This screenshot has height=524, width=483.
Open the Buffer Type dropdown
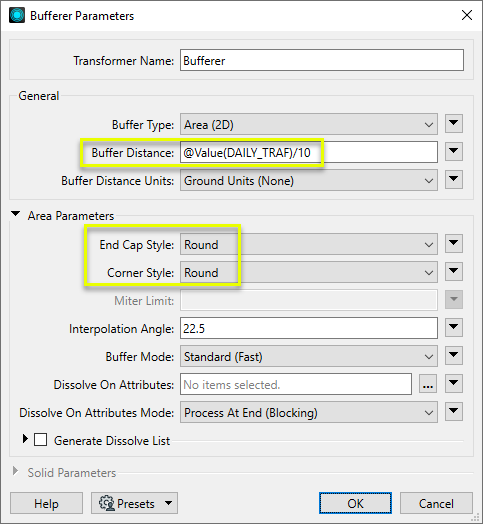309,124
